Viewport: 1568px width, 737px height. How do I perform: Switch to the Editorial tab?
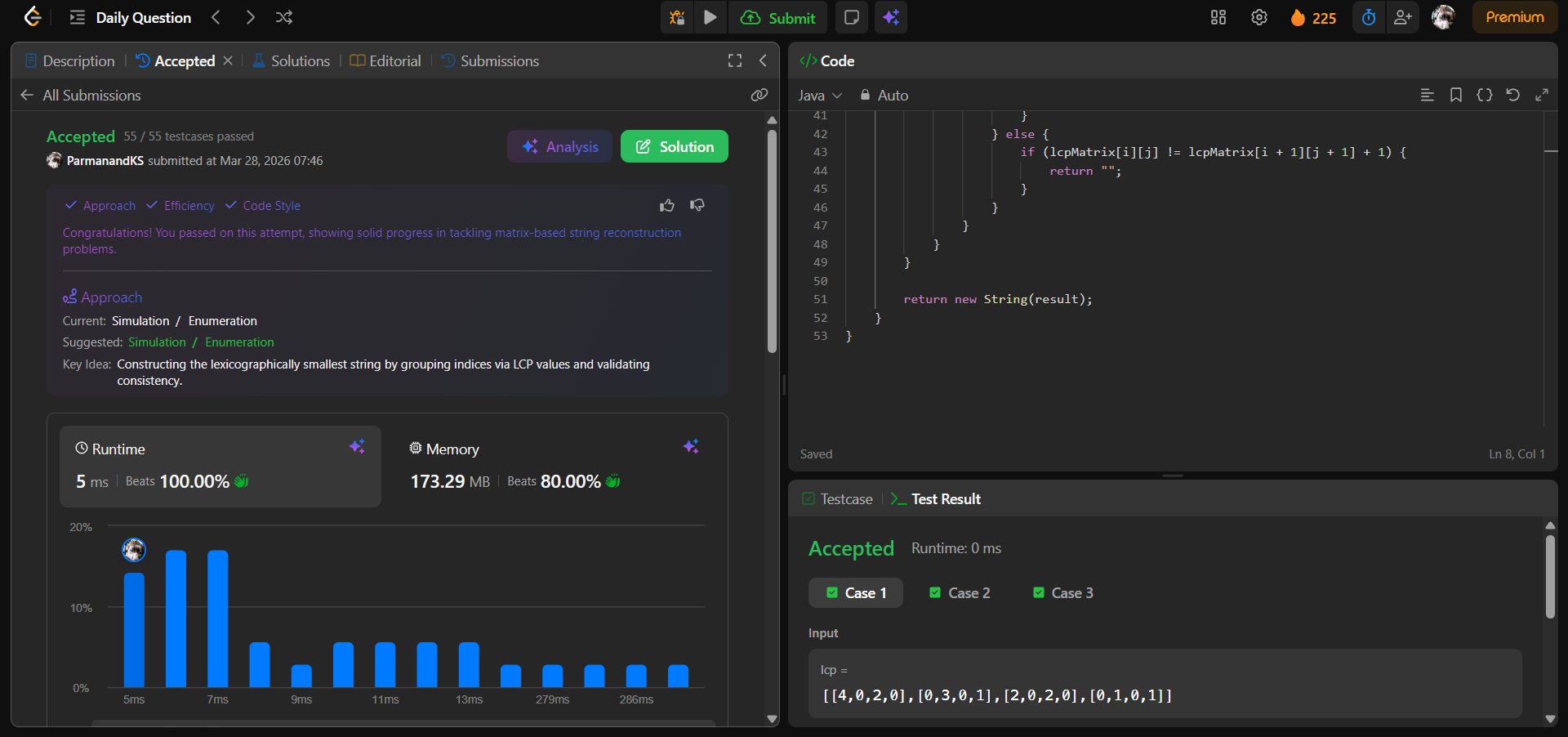tap(385, 61)
